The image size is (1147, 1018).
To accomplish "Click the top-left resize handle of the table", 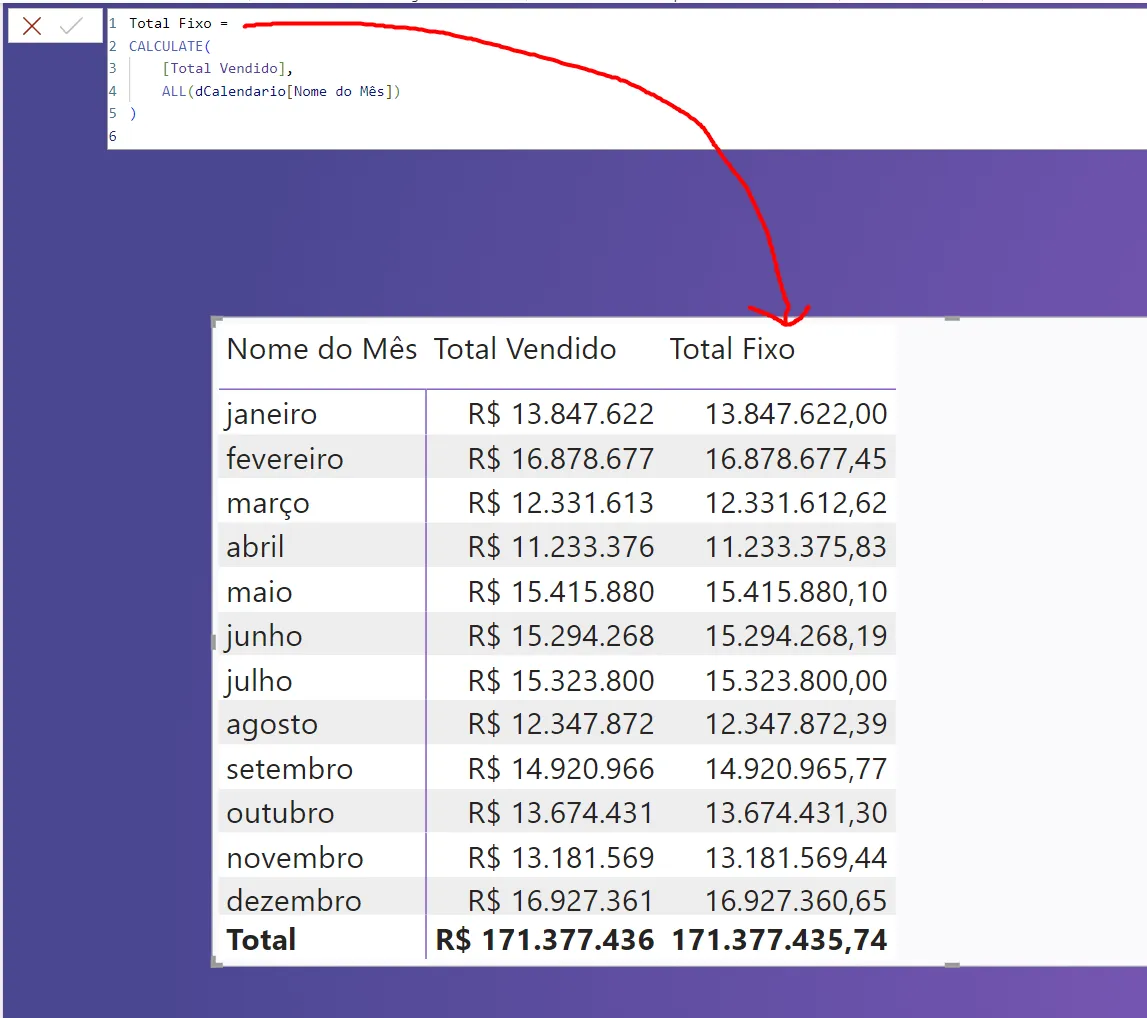I will (215, 320).
